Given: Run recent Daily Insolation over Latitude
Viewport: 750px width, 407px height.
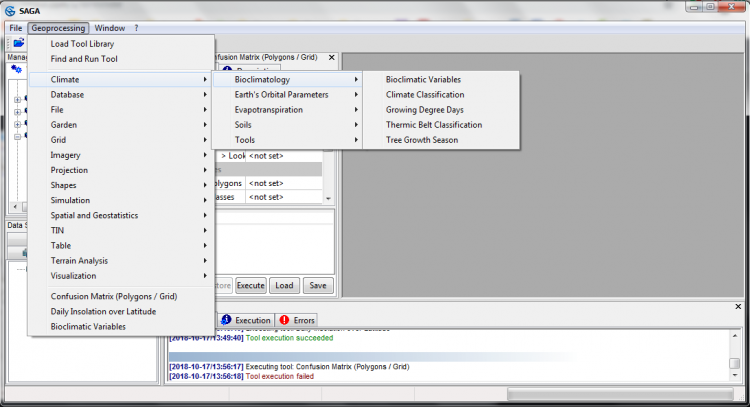Looking at the screenshot, I should [121, 311].
